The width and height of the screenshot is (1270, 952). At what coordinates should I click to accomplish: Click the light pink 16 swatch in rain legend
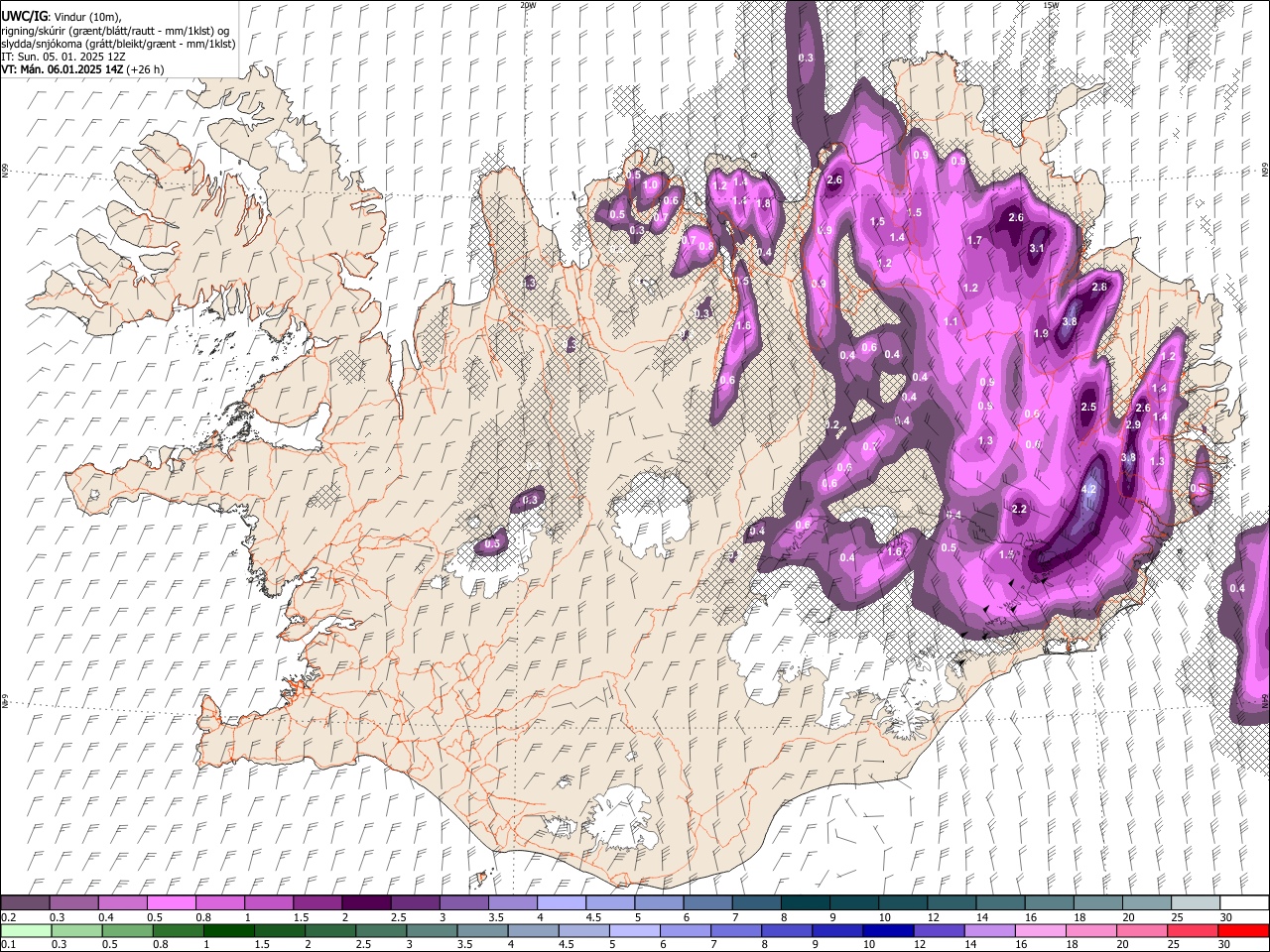[1040, 930]
